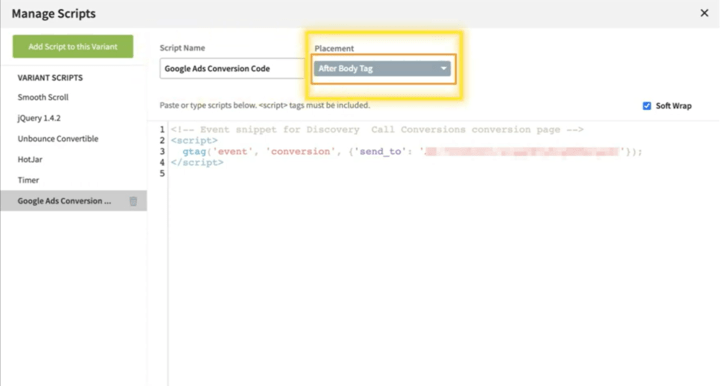Viewport: 720px width, 386px height.
Task: Open the Placement dropdown
Action: coord(382,68)
